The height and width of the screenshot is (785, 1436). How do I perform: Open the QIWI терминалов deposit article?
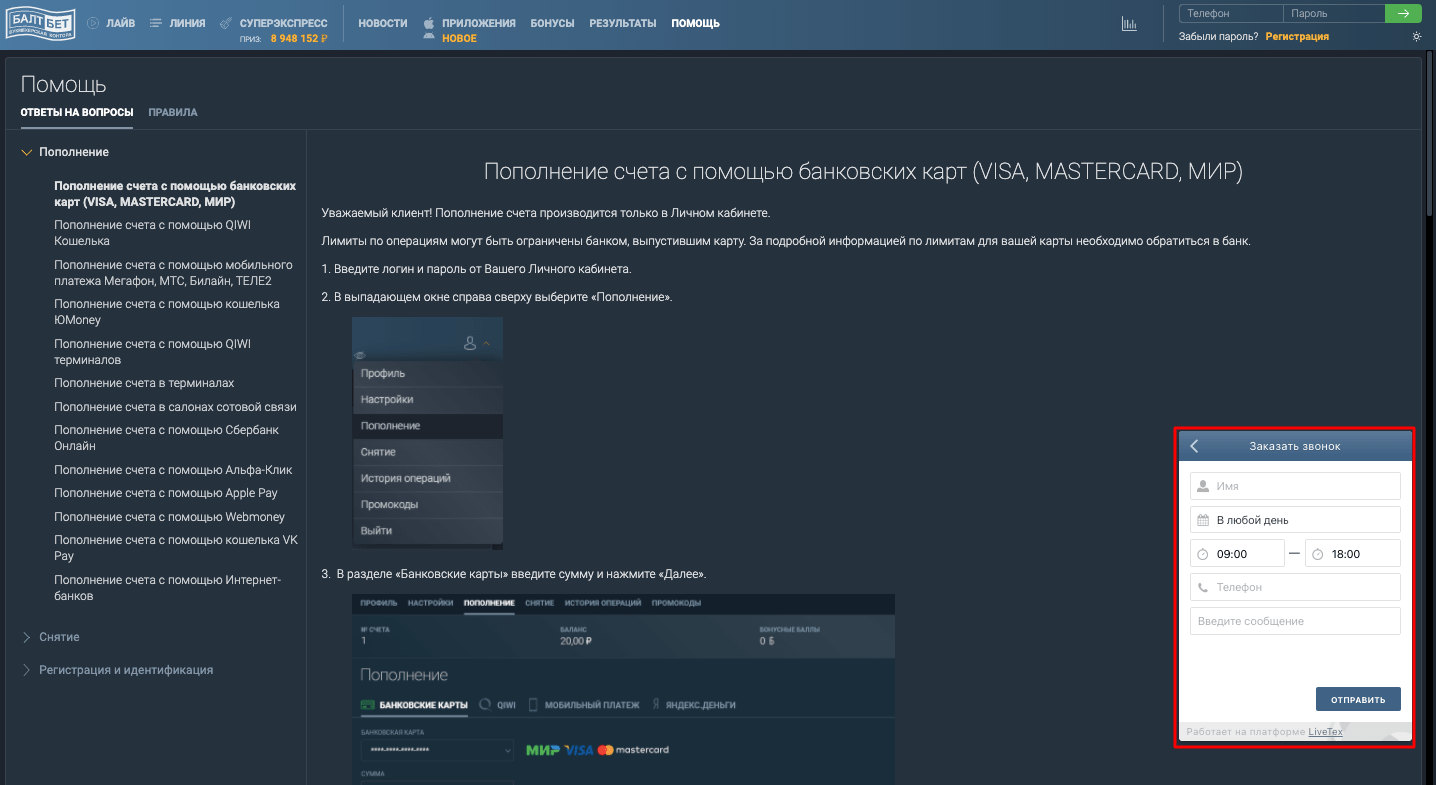[153, 352]
